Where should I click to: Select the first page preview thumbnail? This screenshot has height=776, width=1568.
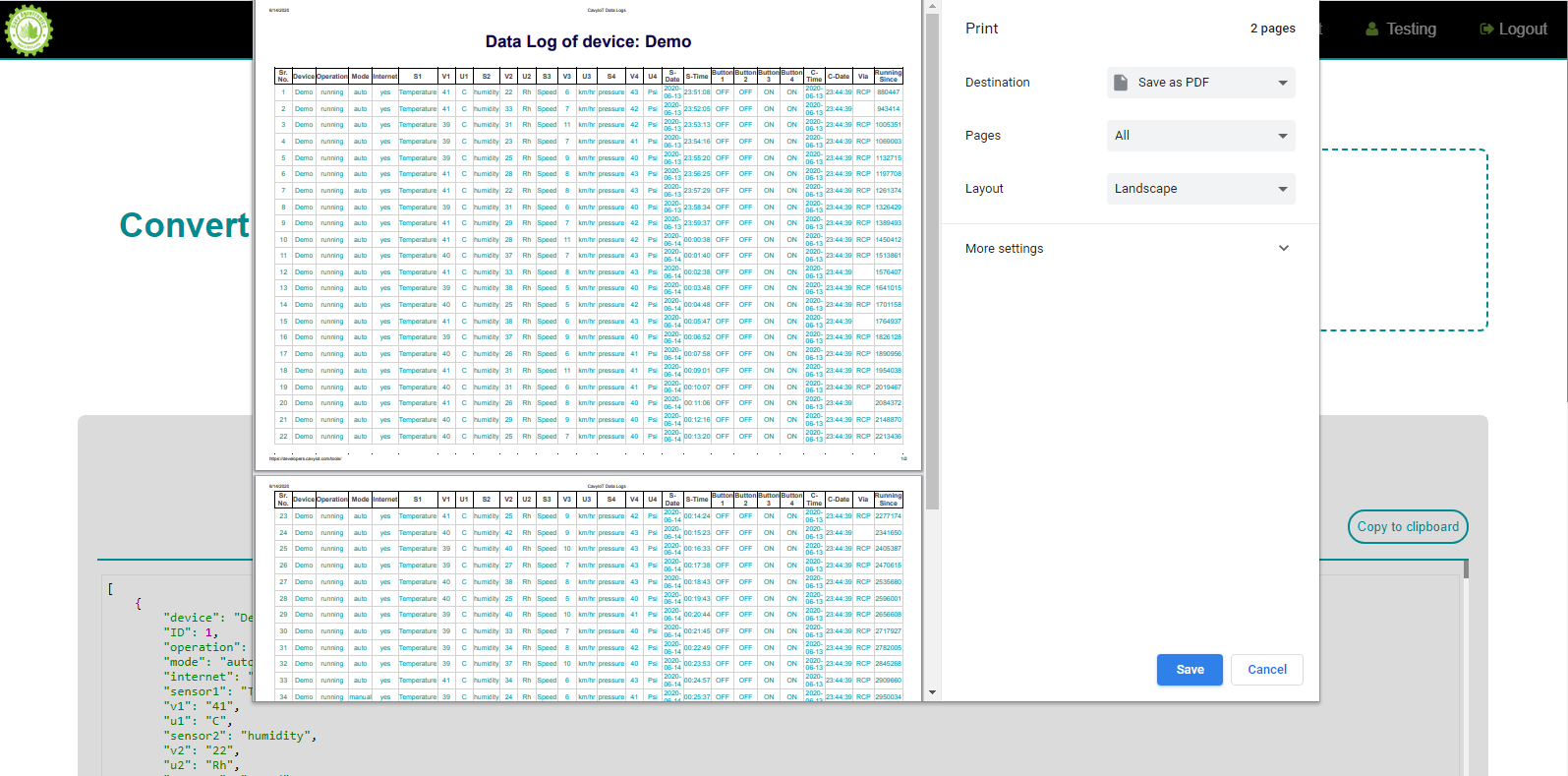coord(588,236)
